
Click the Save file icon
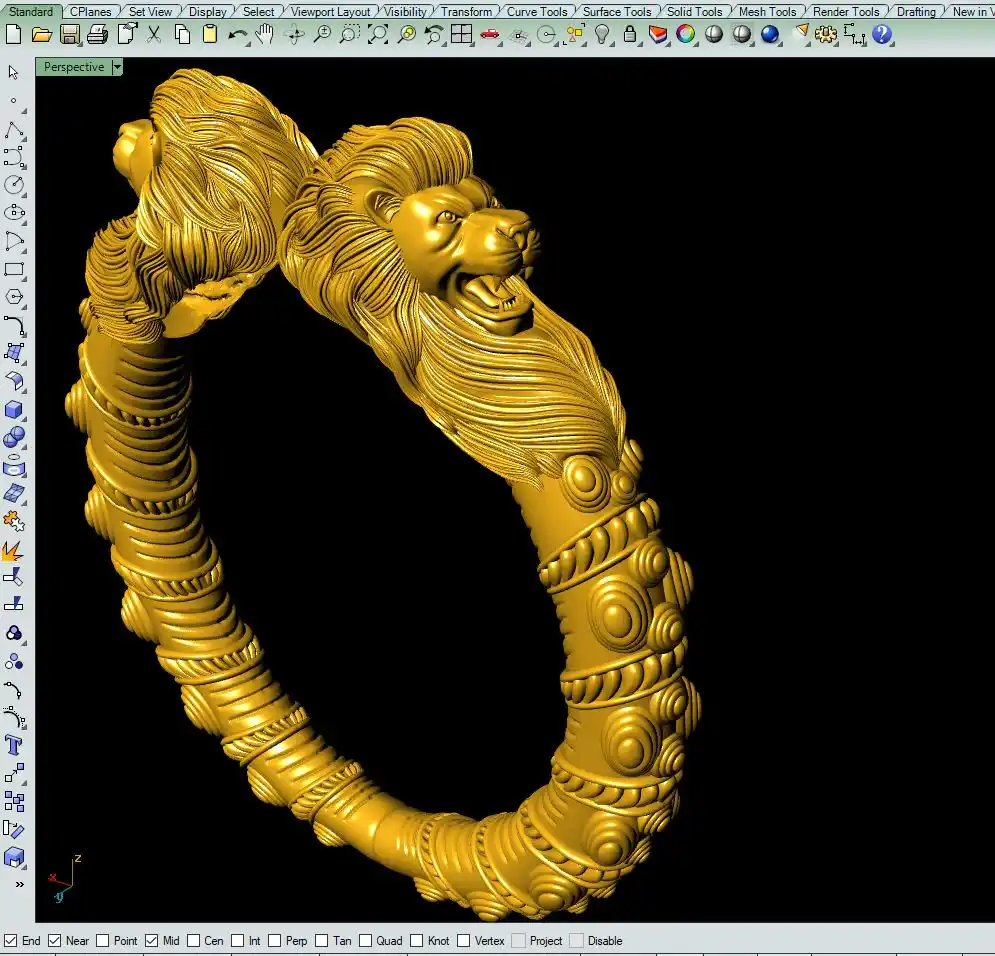69,35
